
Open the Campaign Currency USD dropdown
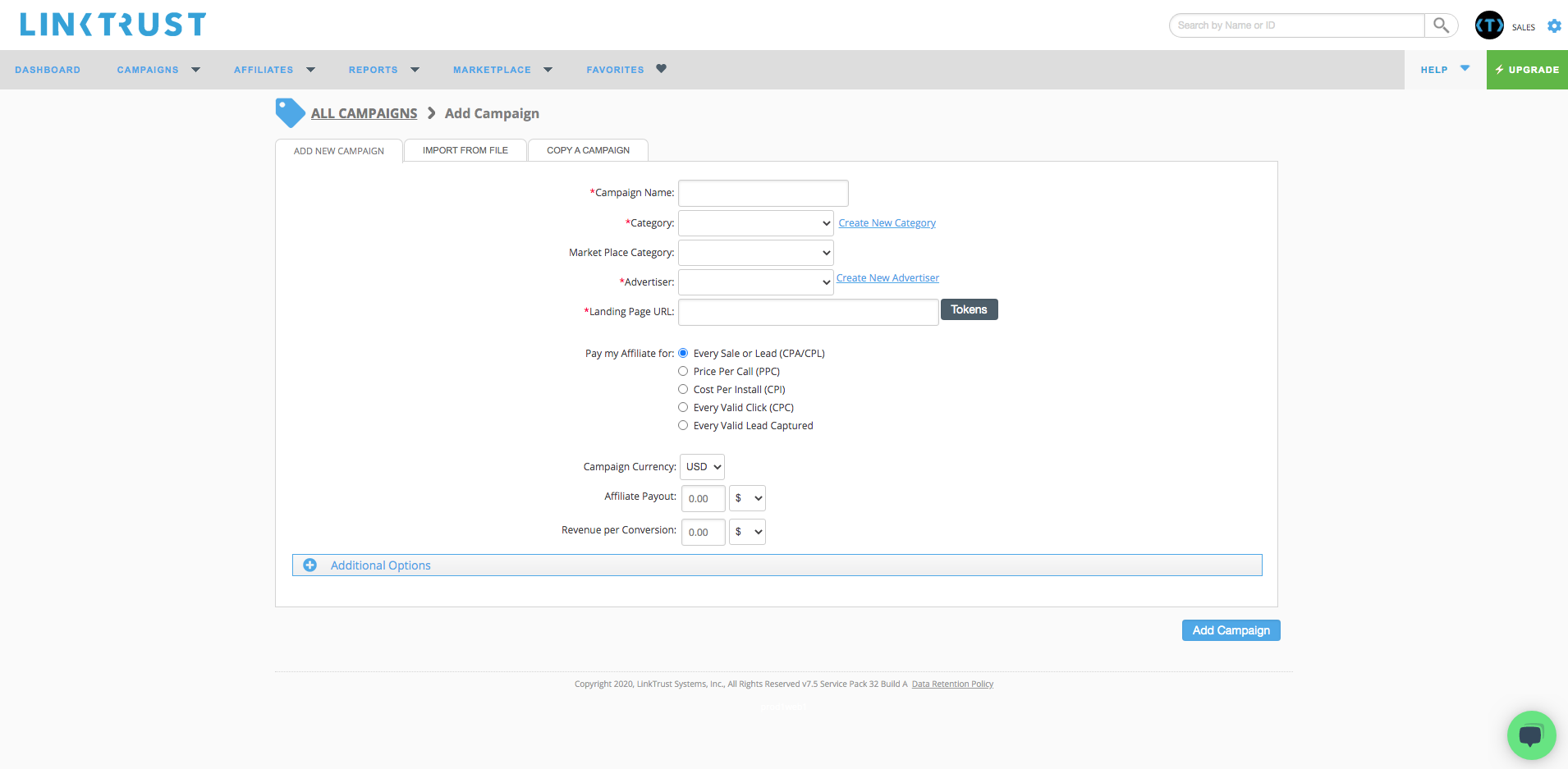pyautogui.click(x=702, y=467)
